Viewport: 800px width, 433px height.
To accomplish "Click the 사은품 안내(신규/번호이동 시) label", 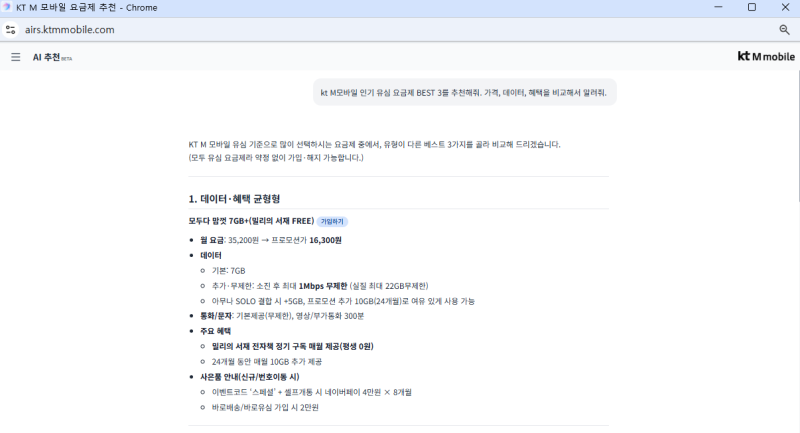I will [x=249, y=377].
